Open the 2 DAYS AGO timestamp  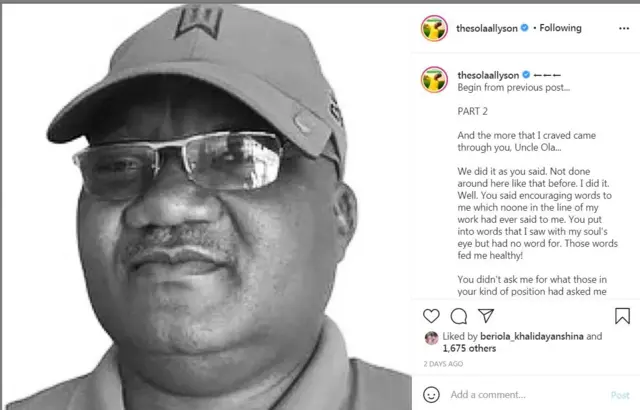click(x=443, y=364)
